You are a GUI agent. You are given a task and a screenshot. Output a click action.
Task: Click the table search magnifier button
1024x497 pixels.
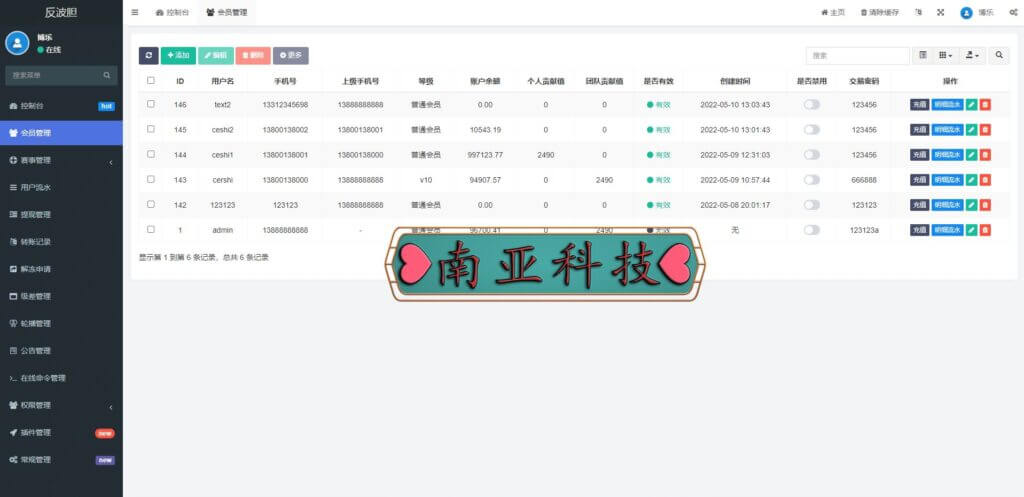[x=999, y=56]
